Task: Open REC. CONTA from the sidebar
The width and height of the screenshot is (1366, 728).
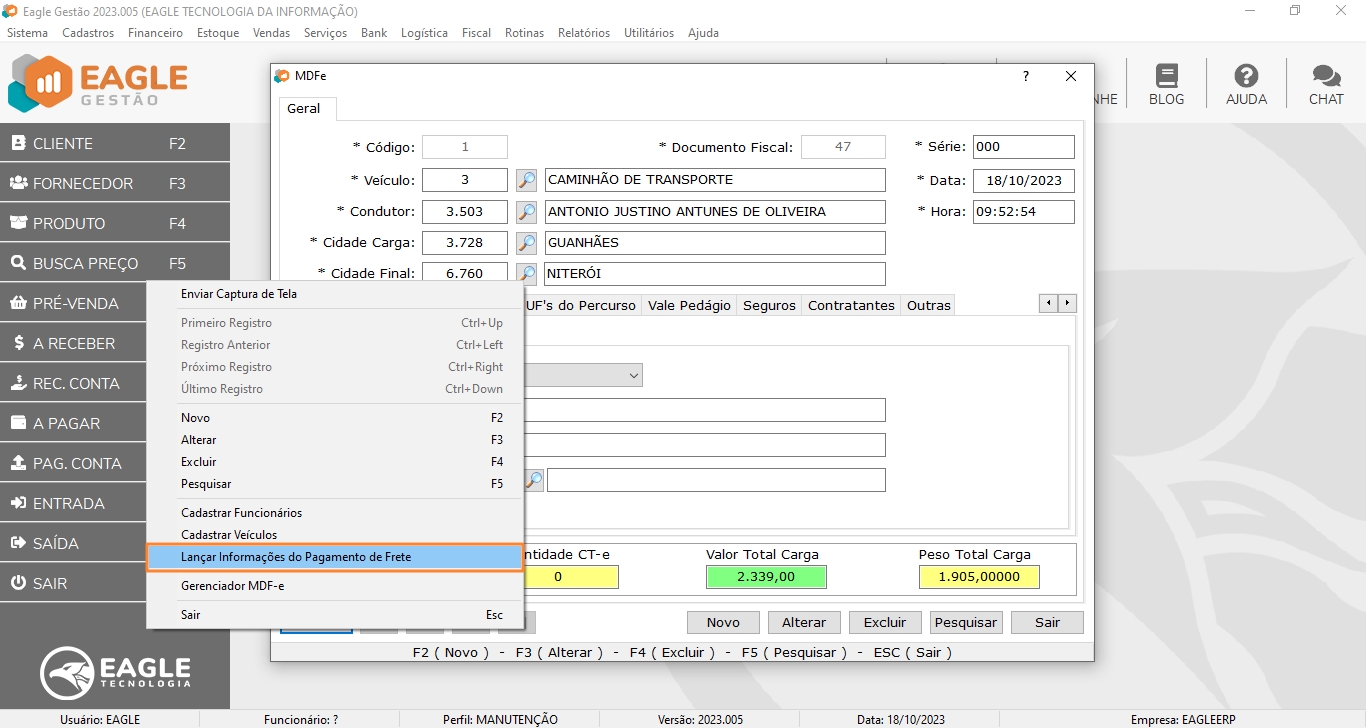Action: point(73,383)
